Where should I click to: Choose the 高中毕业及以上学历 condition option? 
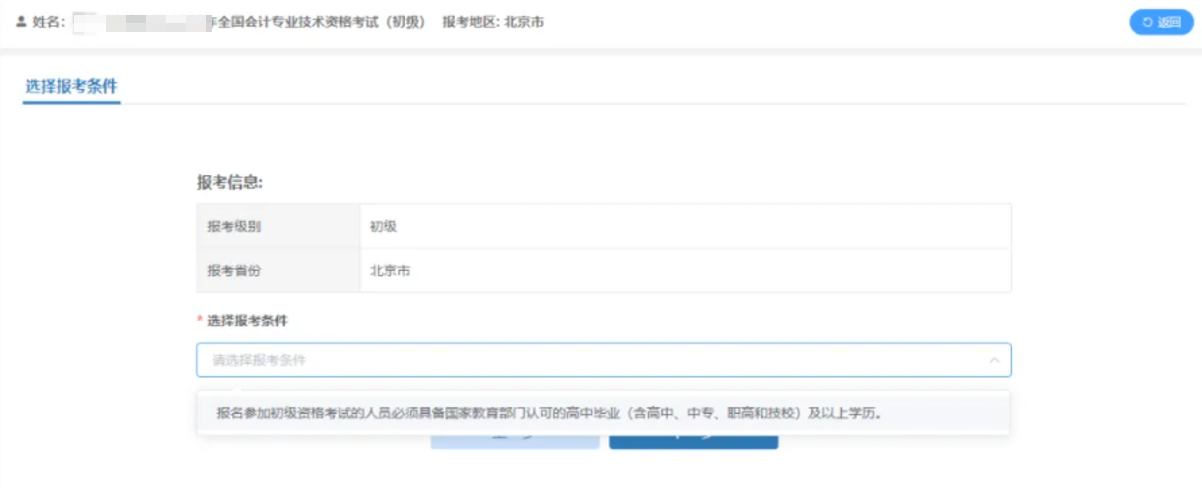[550, 413]
